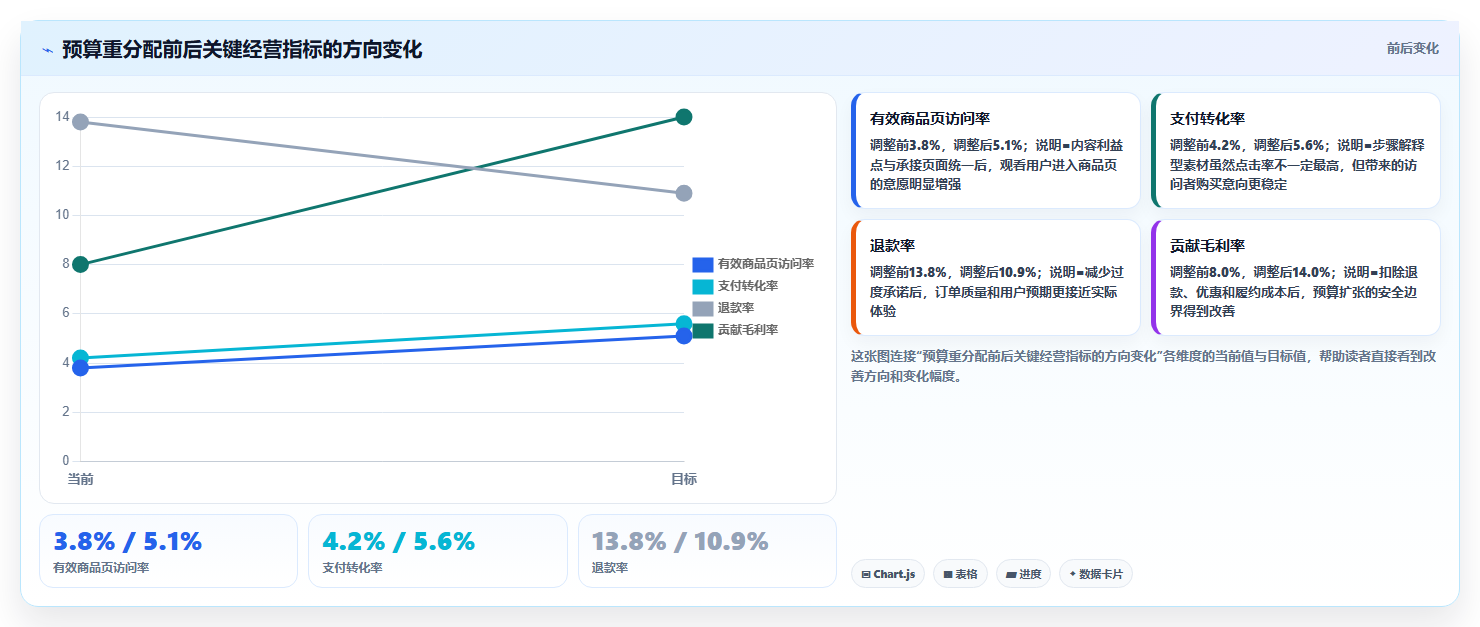1480x627 pixels.
Task: Click the 贡献毛利率 info card heading
Action: (x=1207, y=245)
